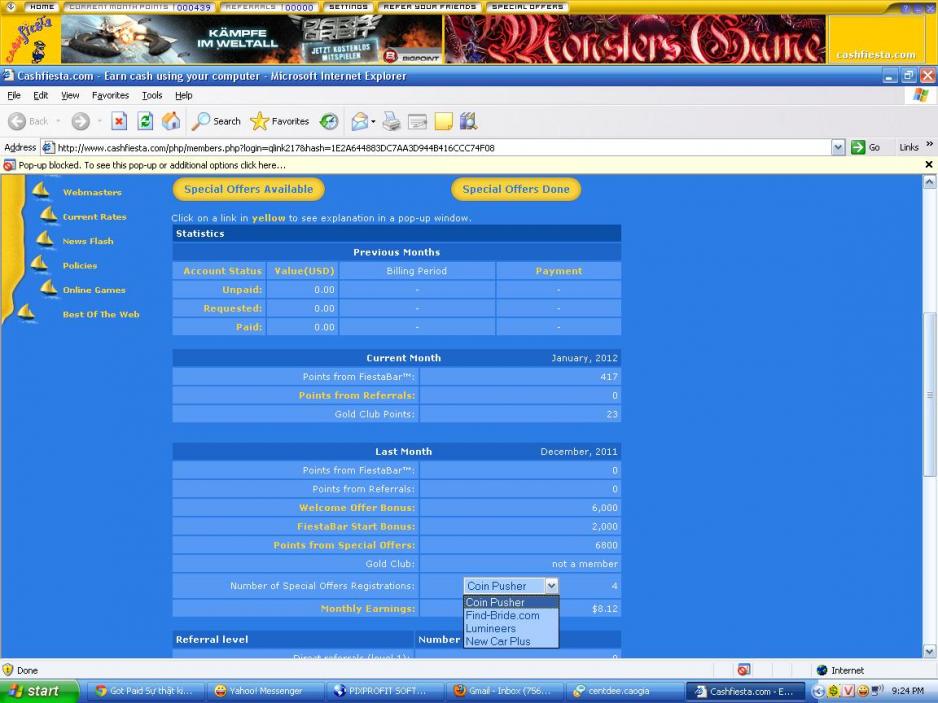Open the History icon in toolbar
The image size is (938, 703).
(x=329, y=121)
